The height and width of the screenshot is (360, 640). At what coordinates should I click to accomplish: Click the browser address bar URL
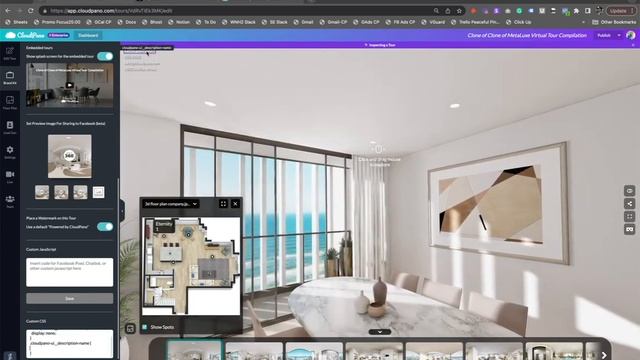click(111, 11)
